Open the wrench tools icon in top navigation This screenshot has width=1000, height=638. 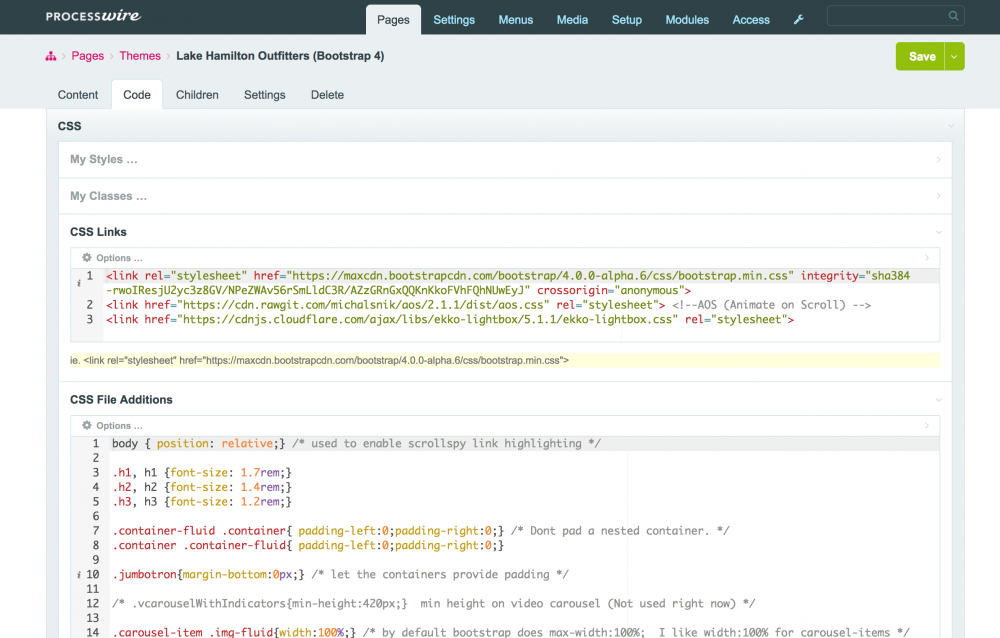coord(798,20)
